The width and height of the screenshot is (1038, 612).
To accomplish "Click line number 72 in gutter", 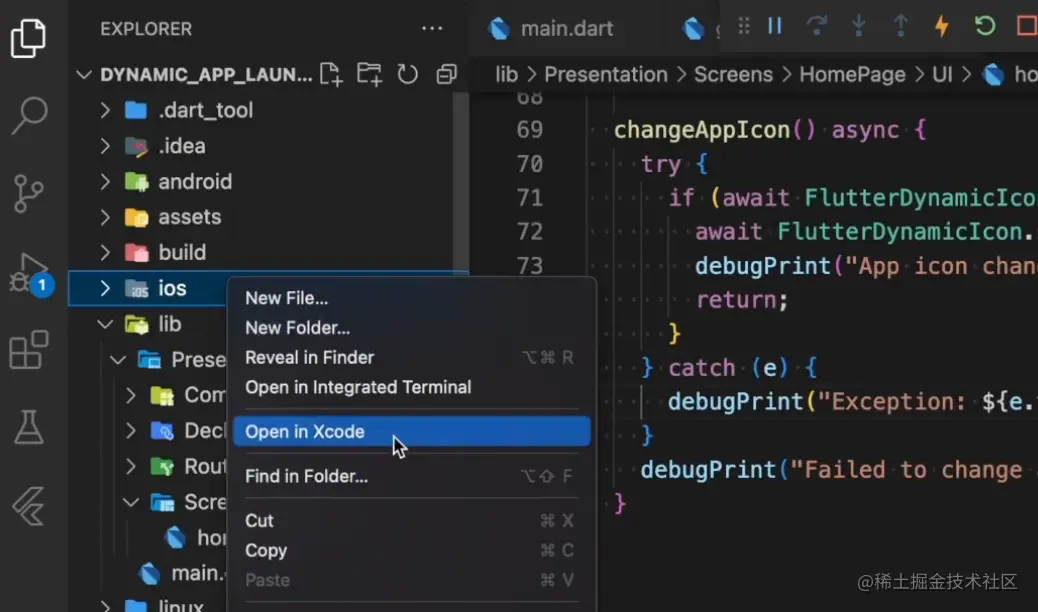I will click(530, 231).
